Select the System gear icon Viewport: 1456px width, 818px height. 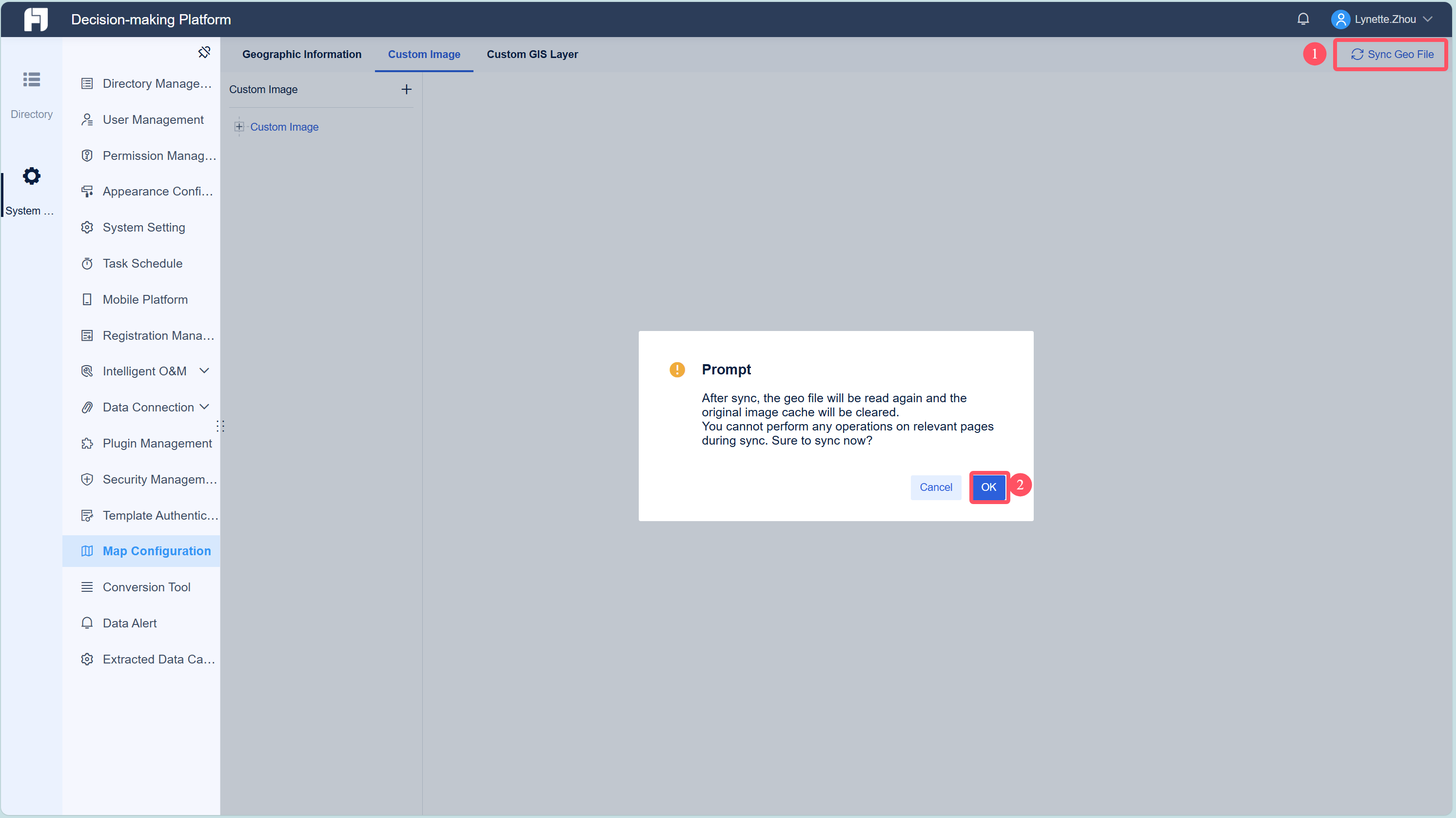pyautogui.click(x=32, y=176)
